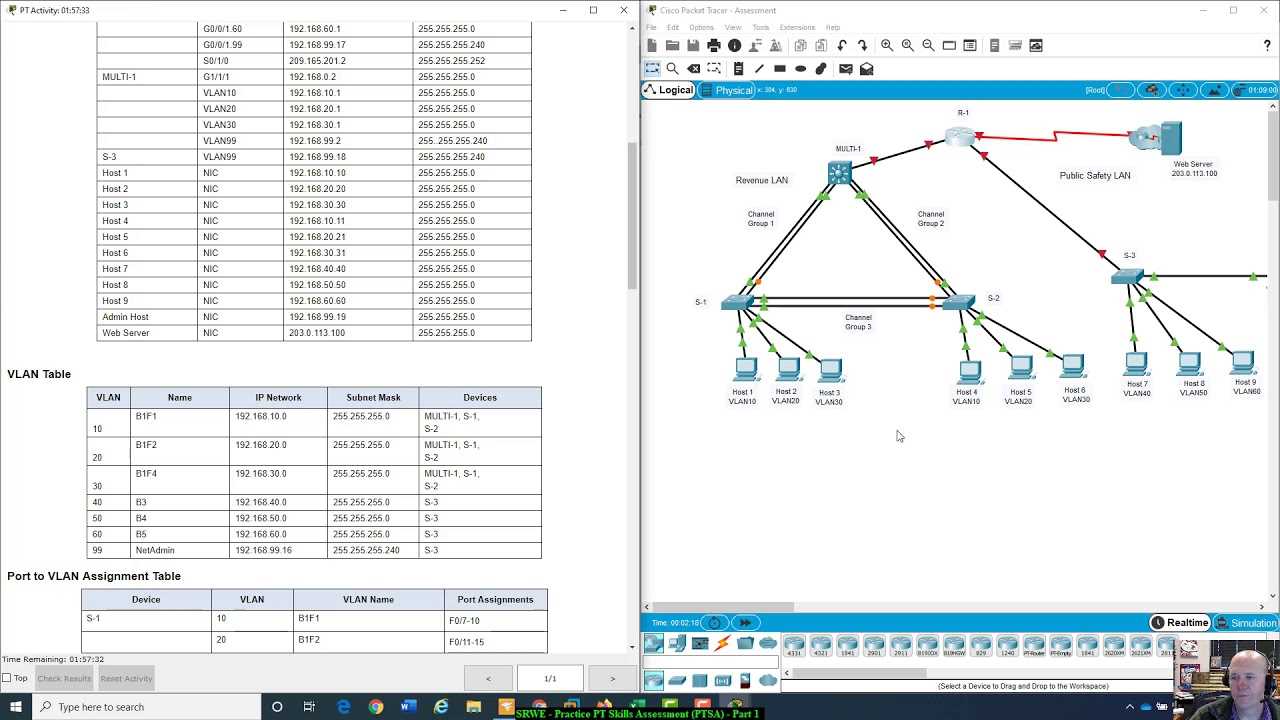Image resolution: width=1280 pixels, height=720 pixels.
Task: Select the Routers subcategory icon
Action: (654, 680)
